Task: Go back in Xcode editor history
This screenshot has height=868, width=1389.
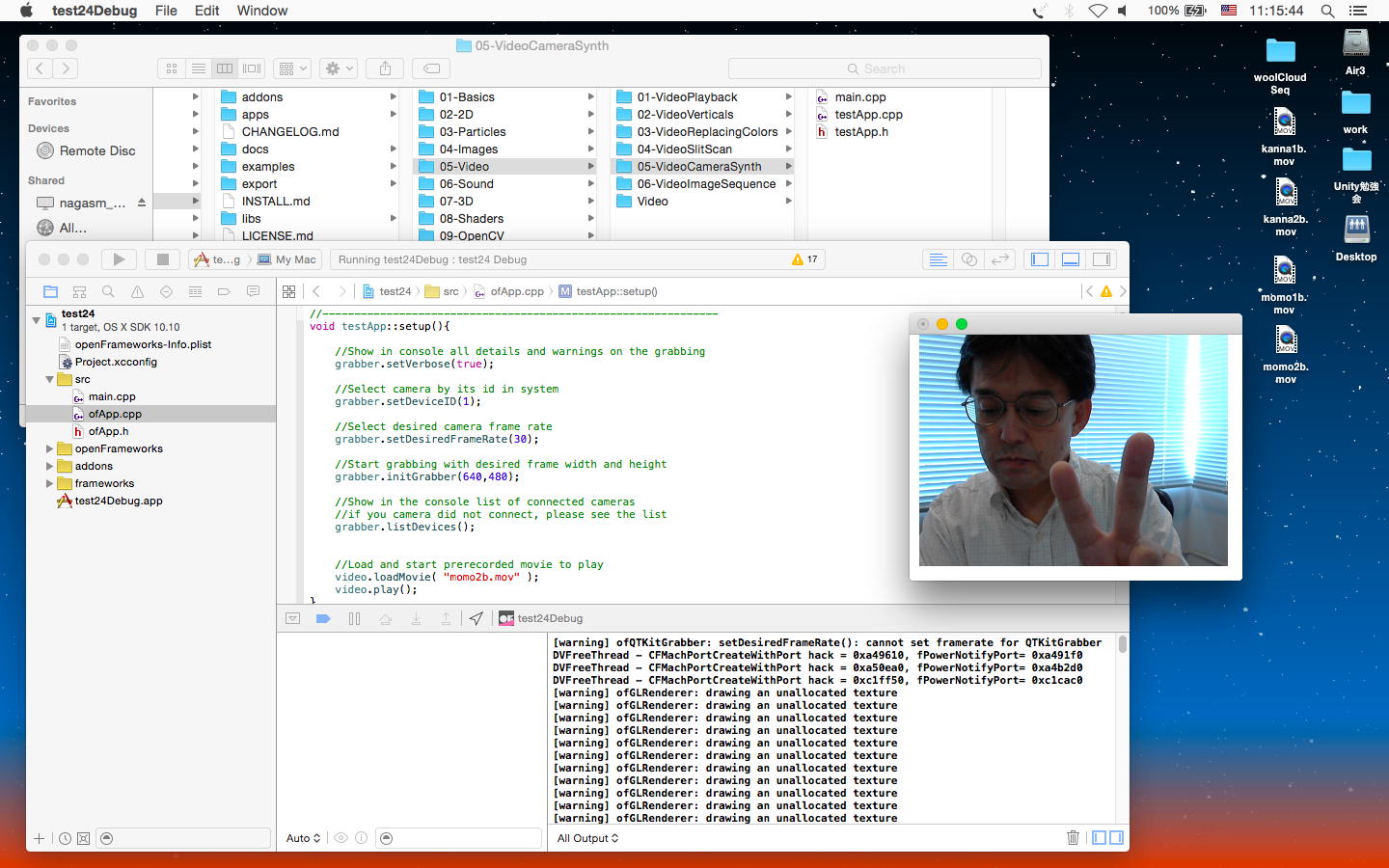Action: click(316, 291)
